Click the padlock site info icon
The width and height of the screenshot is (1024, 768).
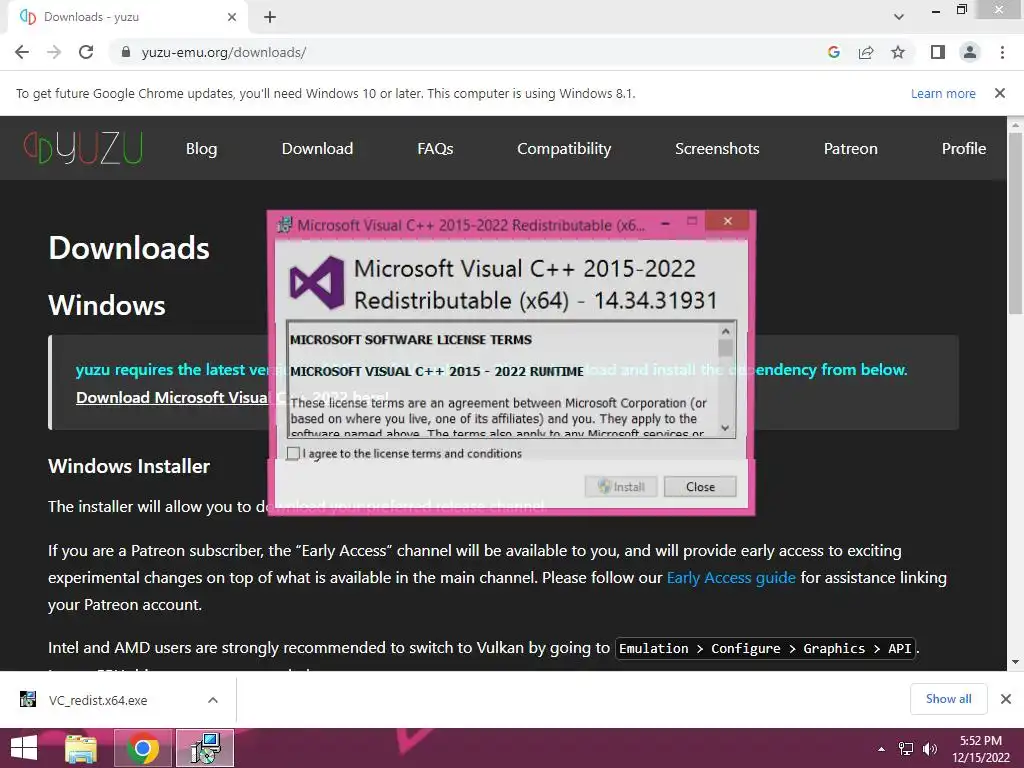(x=126, y=52)
